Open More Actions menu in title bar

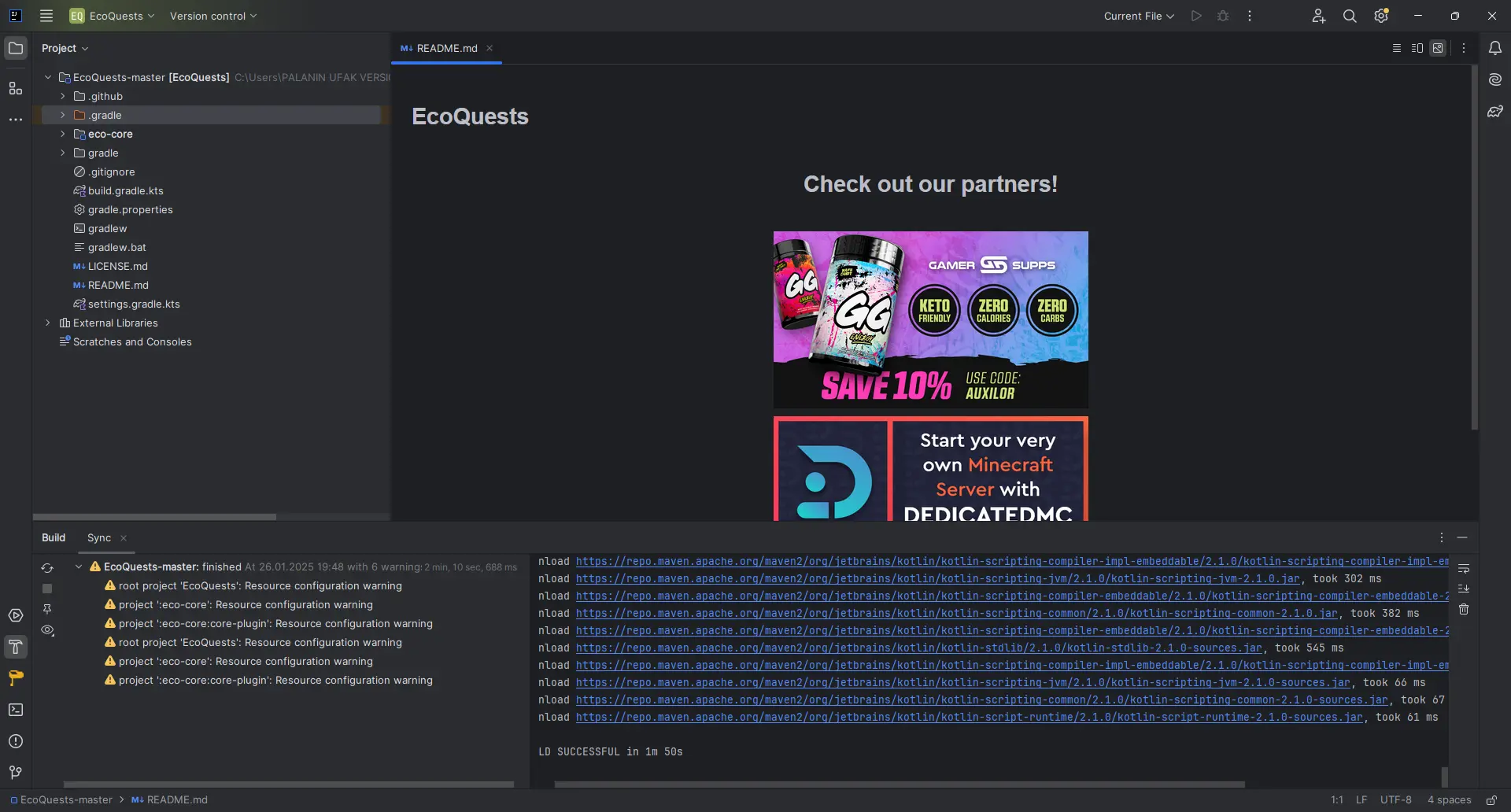point(1250,16)
